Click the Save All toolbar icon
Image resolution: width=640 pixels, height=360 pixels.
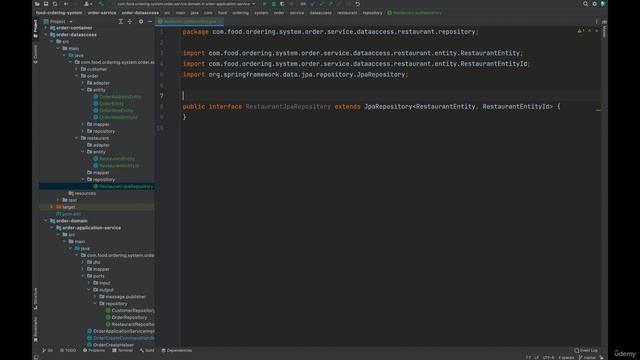(x=46, y=4)
